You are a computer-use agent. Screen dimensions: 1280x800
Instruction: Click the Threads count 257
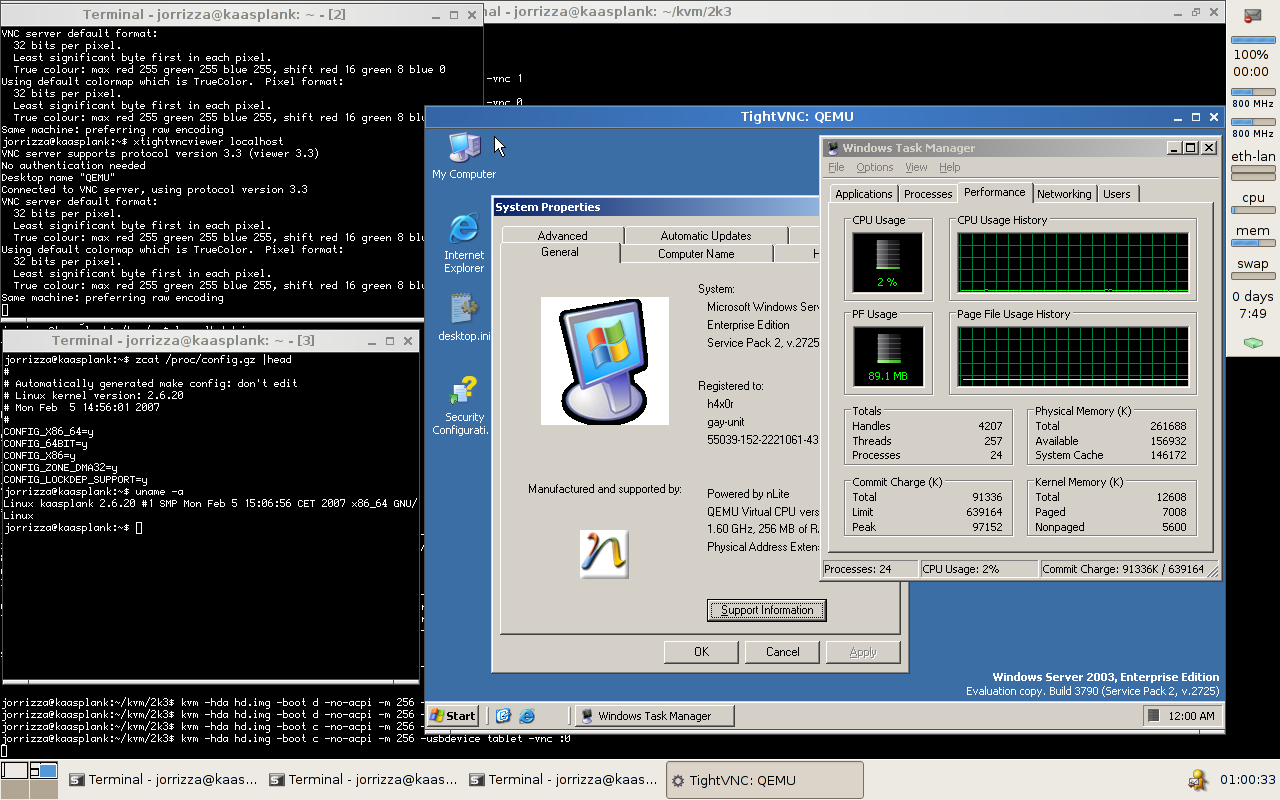(x=993, y=441)
